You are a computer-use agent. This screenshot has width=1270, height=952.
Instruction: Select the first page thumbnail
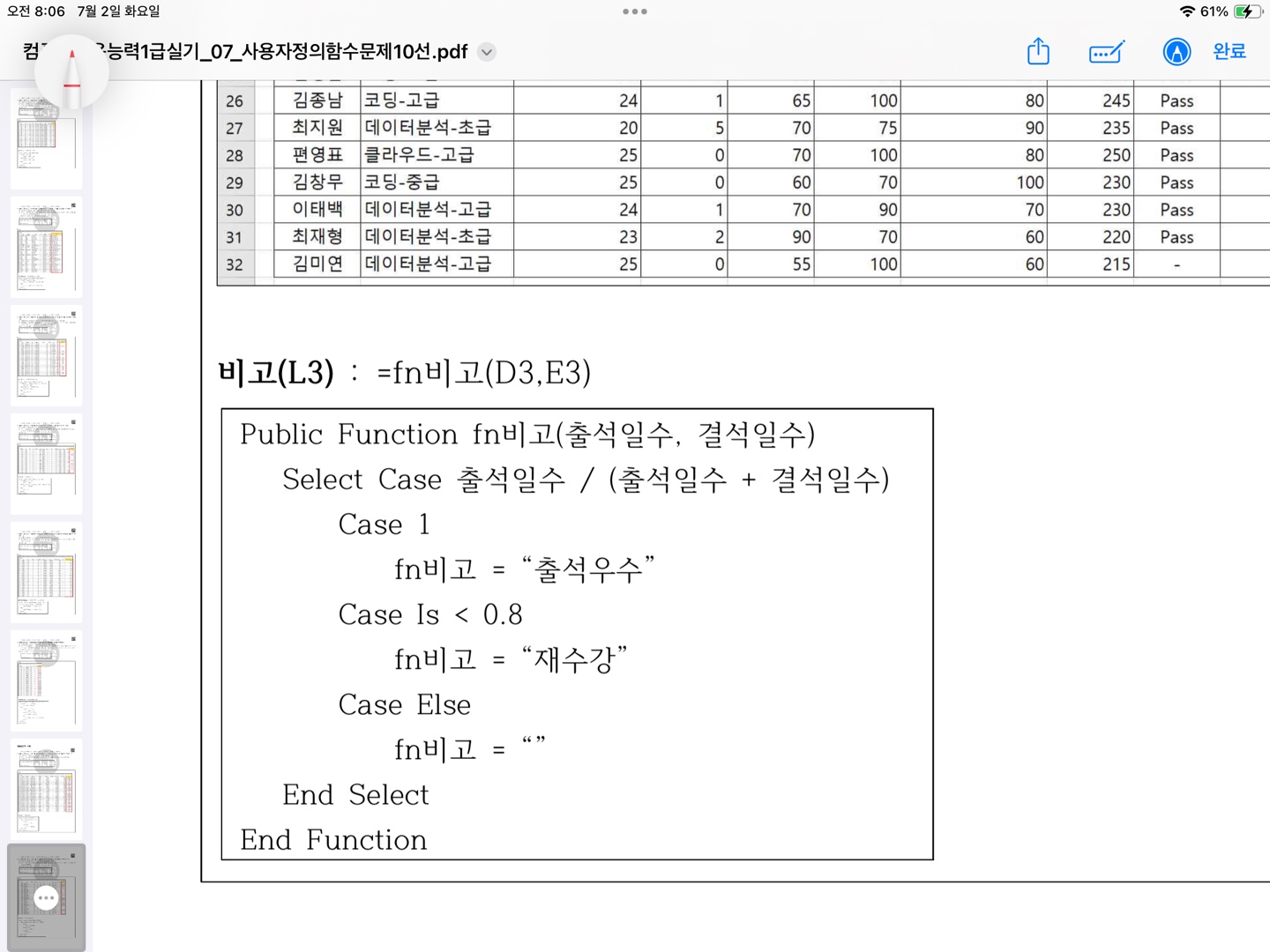(46, 138)
